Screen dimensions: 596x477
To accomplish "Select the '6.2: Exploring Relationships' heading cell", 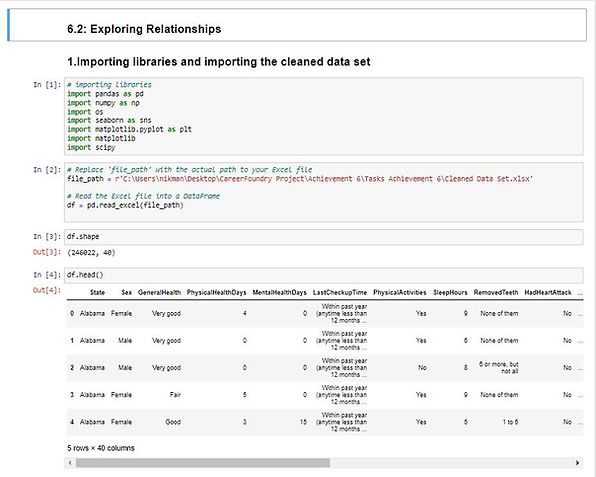I will pos(297,25).
